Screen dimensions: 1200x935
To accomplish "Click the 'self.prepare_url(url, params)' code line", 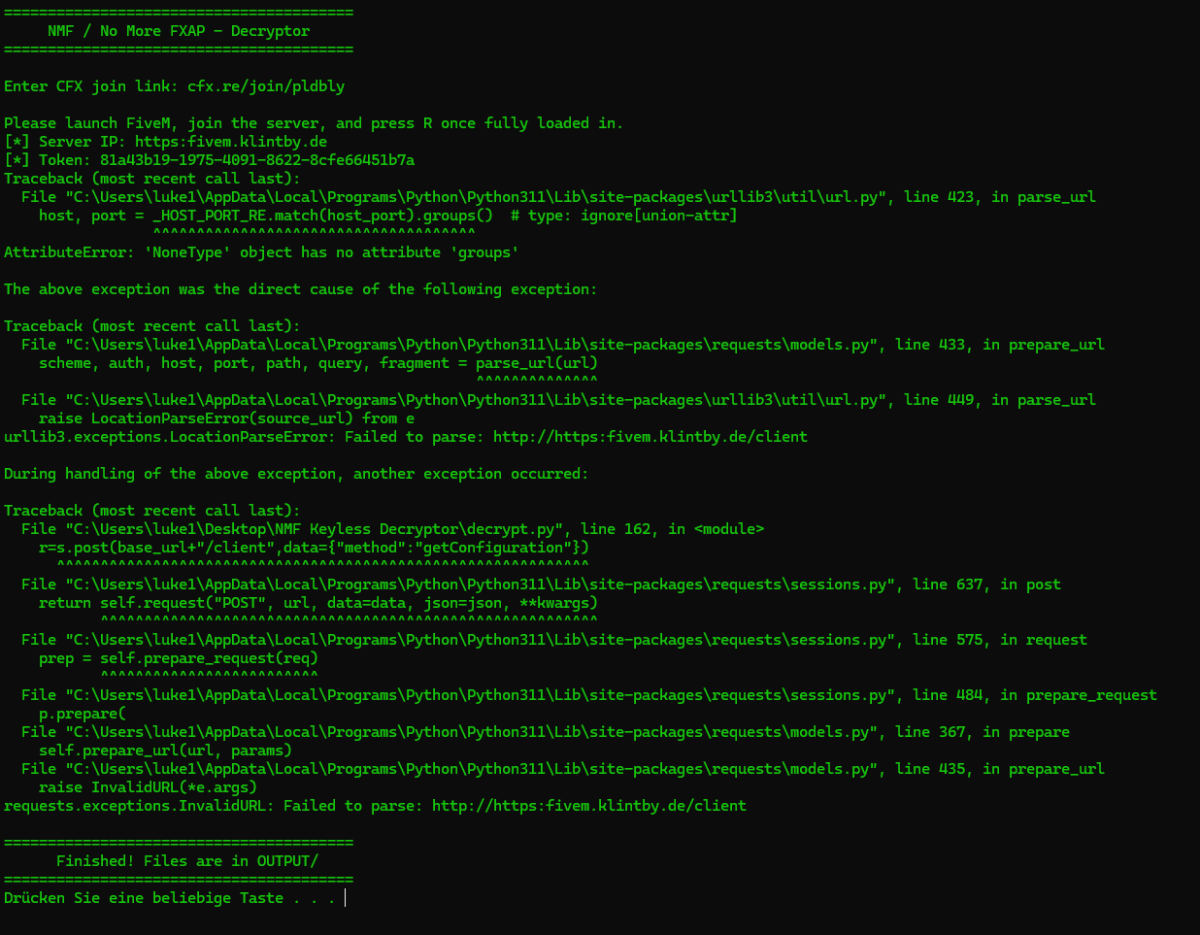I will point(165,750).
